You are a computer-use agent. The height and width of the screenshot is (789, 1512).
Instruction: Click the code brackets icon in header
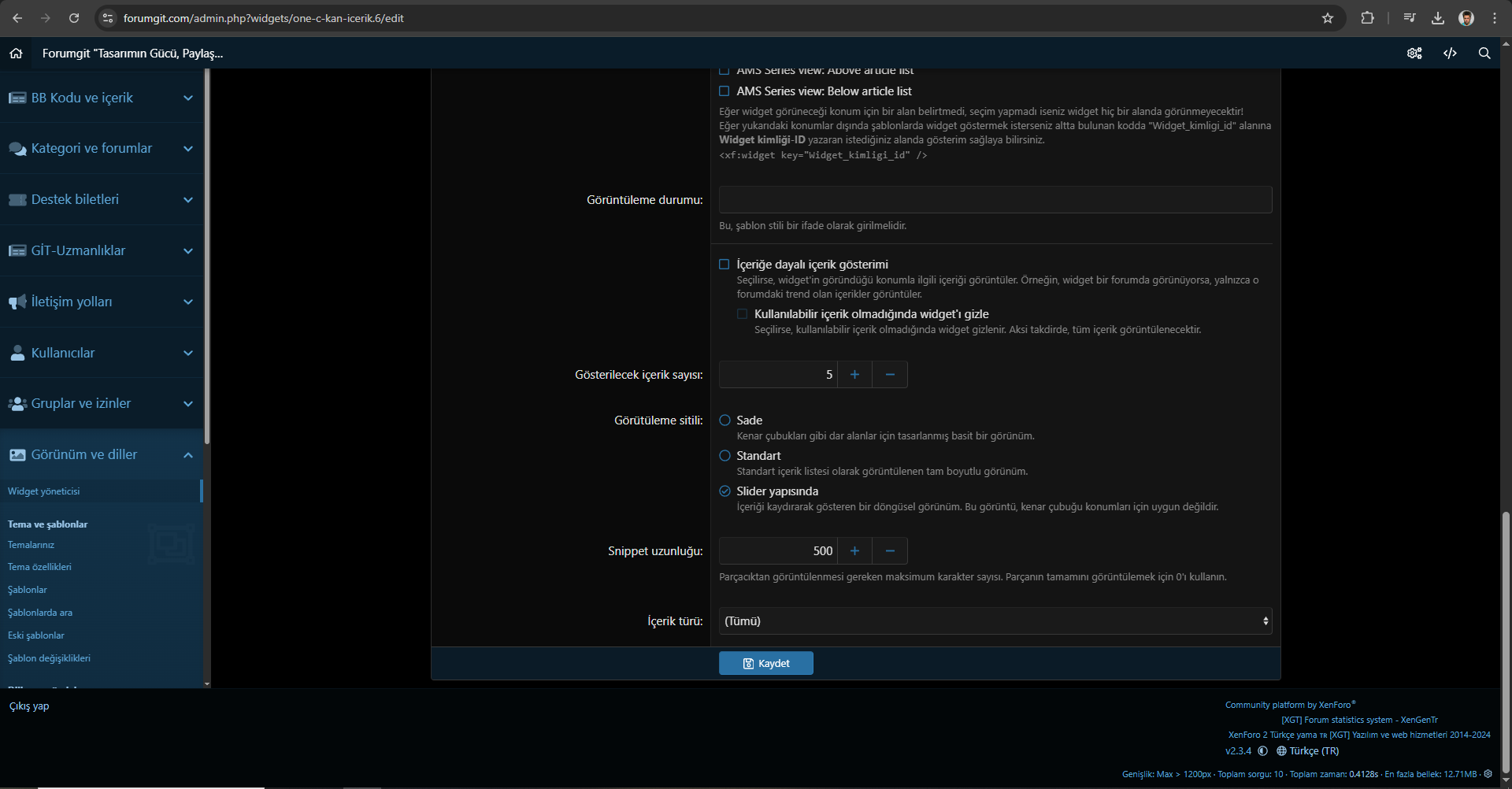tap(1449, 54)
